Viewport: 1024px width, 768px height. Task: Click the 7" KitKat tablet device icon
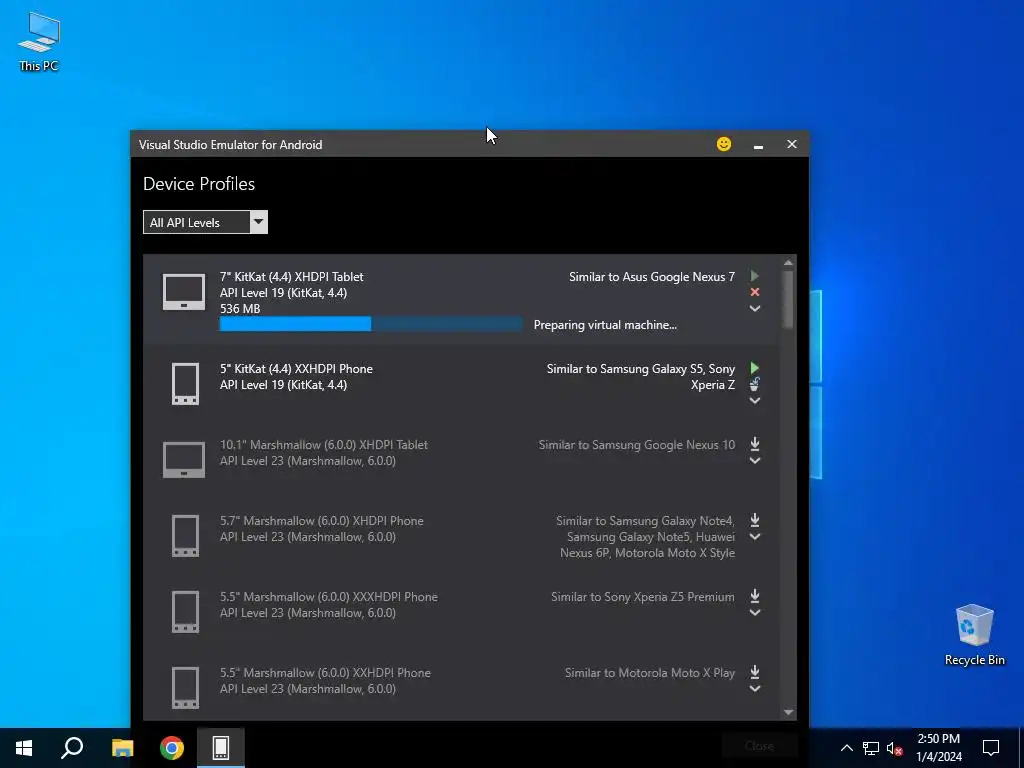click(184, 292)
